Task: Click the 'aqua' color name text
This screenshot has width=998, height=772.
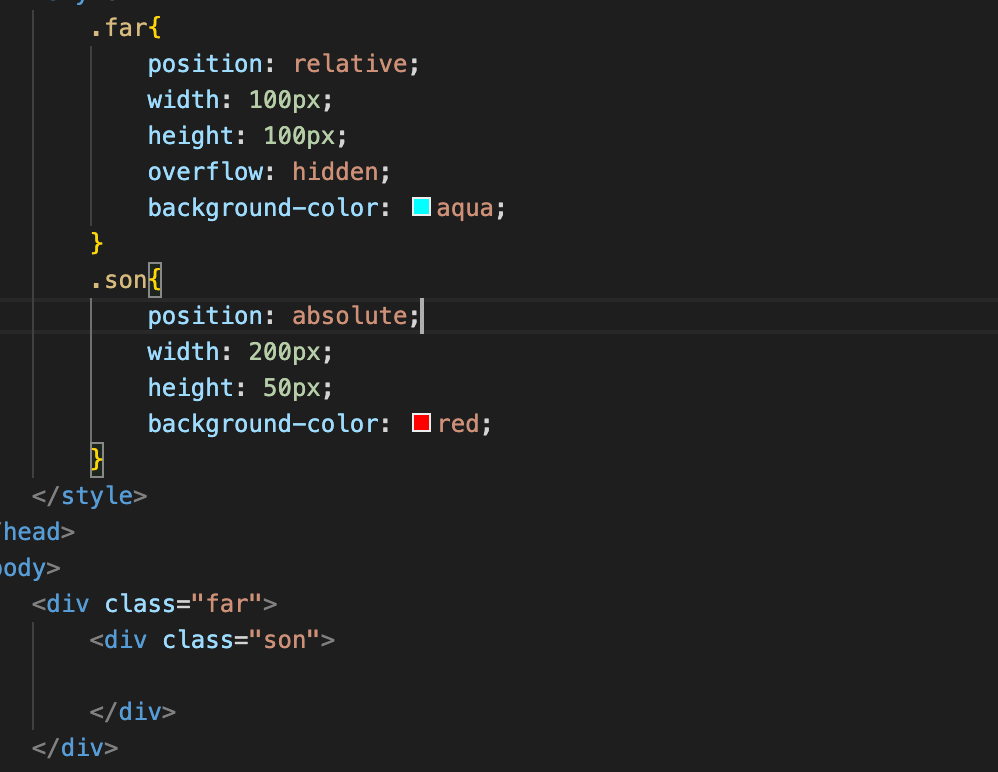Action: point(465,208)
